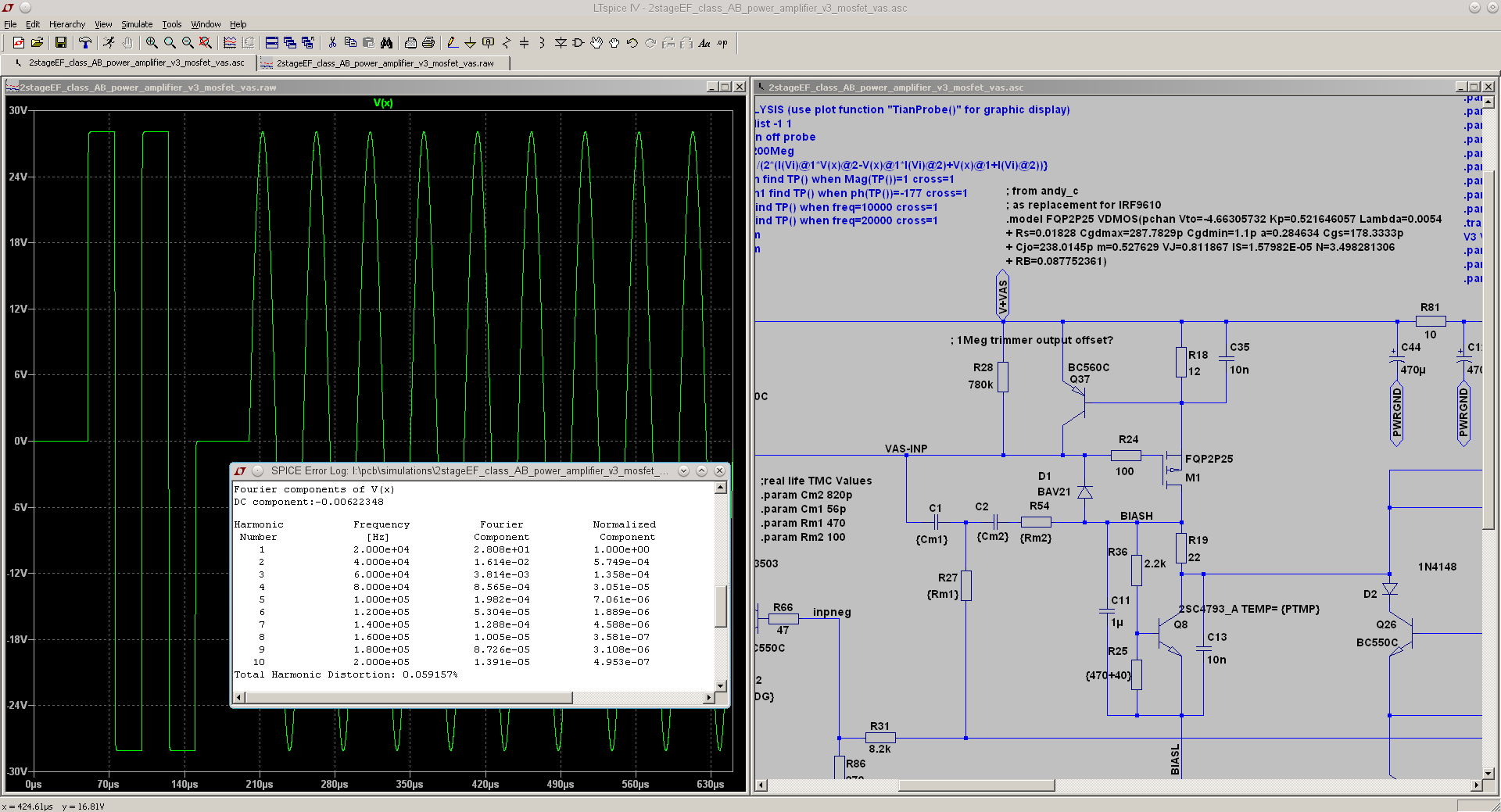1501x812 pixels.
Task: Open the Edit menu
Action: point(33,24)
